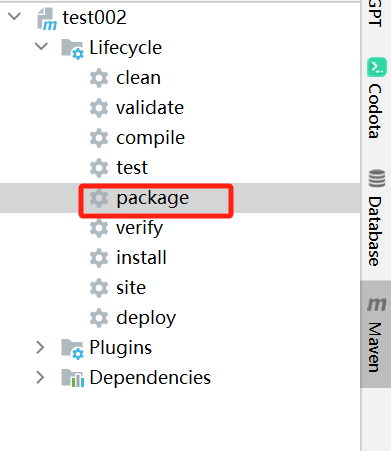
Task: Select the verify lifecycle goal
Action: [x=140, y=229]
